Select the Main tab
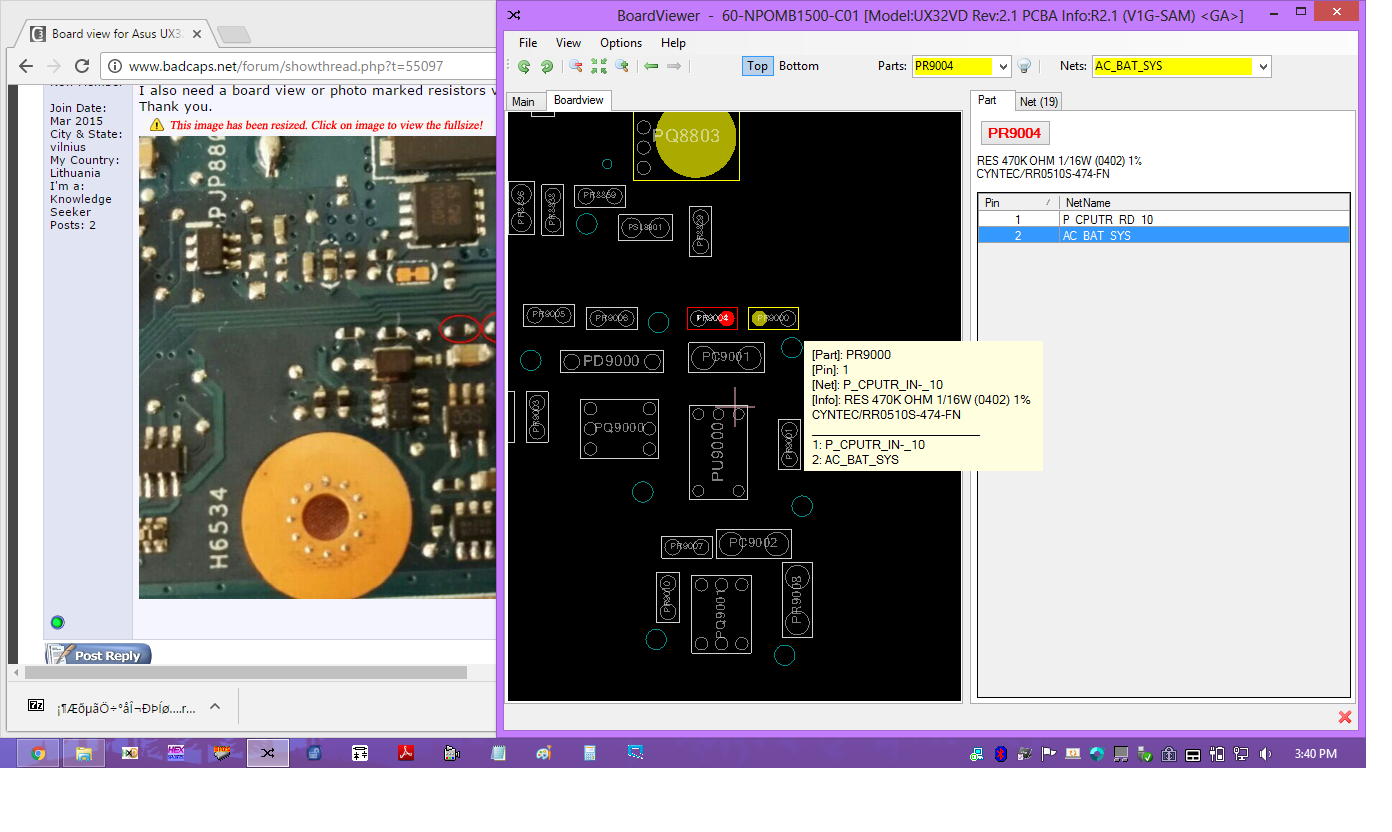Image resolution: width=1392 pixels, height=832 pixels. point(523,102)
